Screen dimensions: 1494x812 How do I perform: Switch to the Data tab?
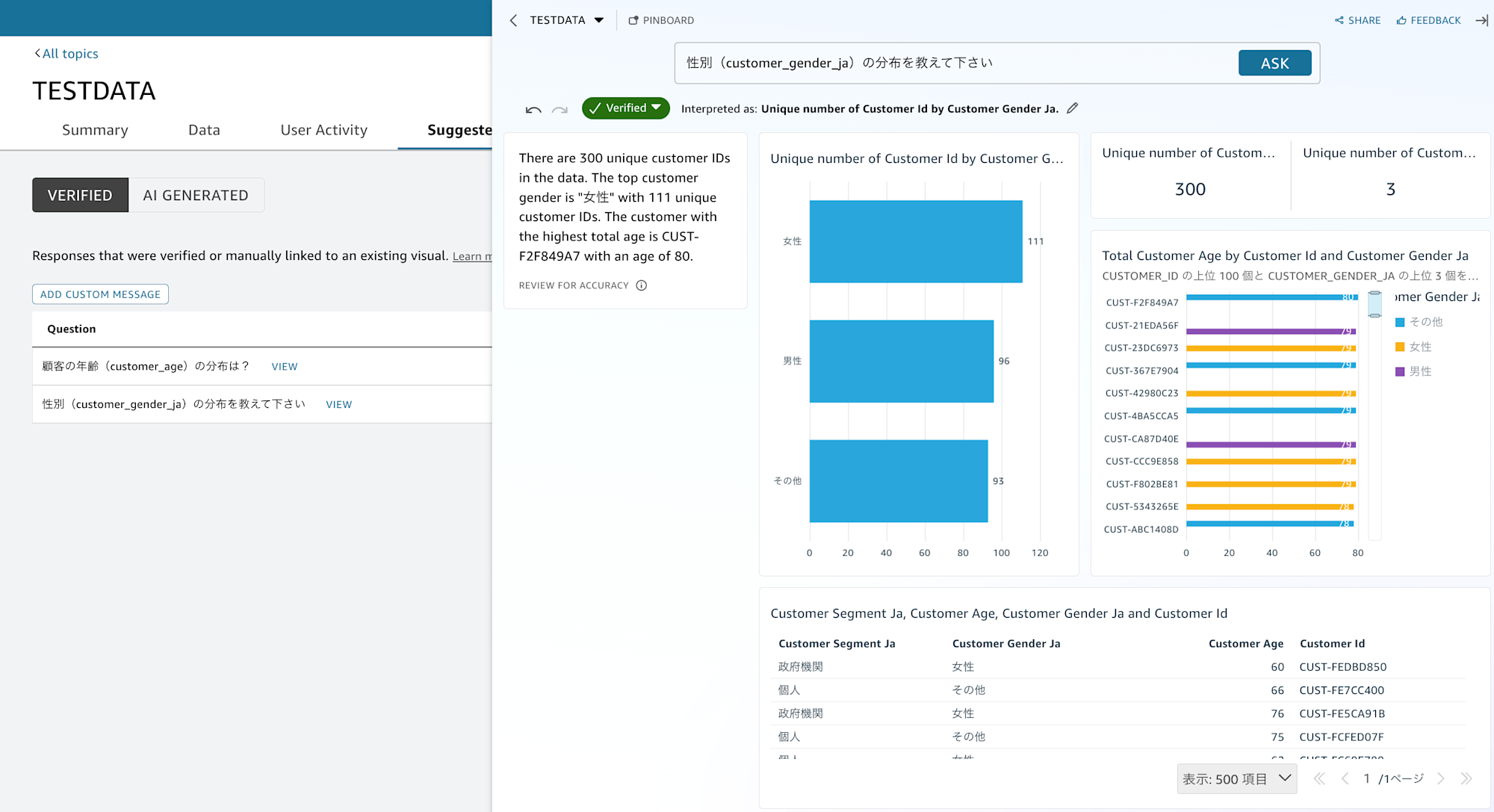[204, 130]
